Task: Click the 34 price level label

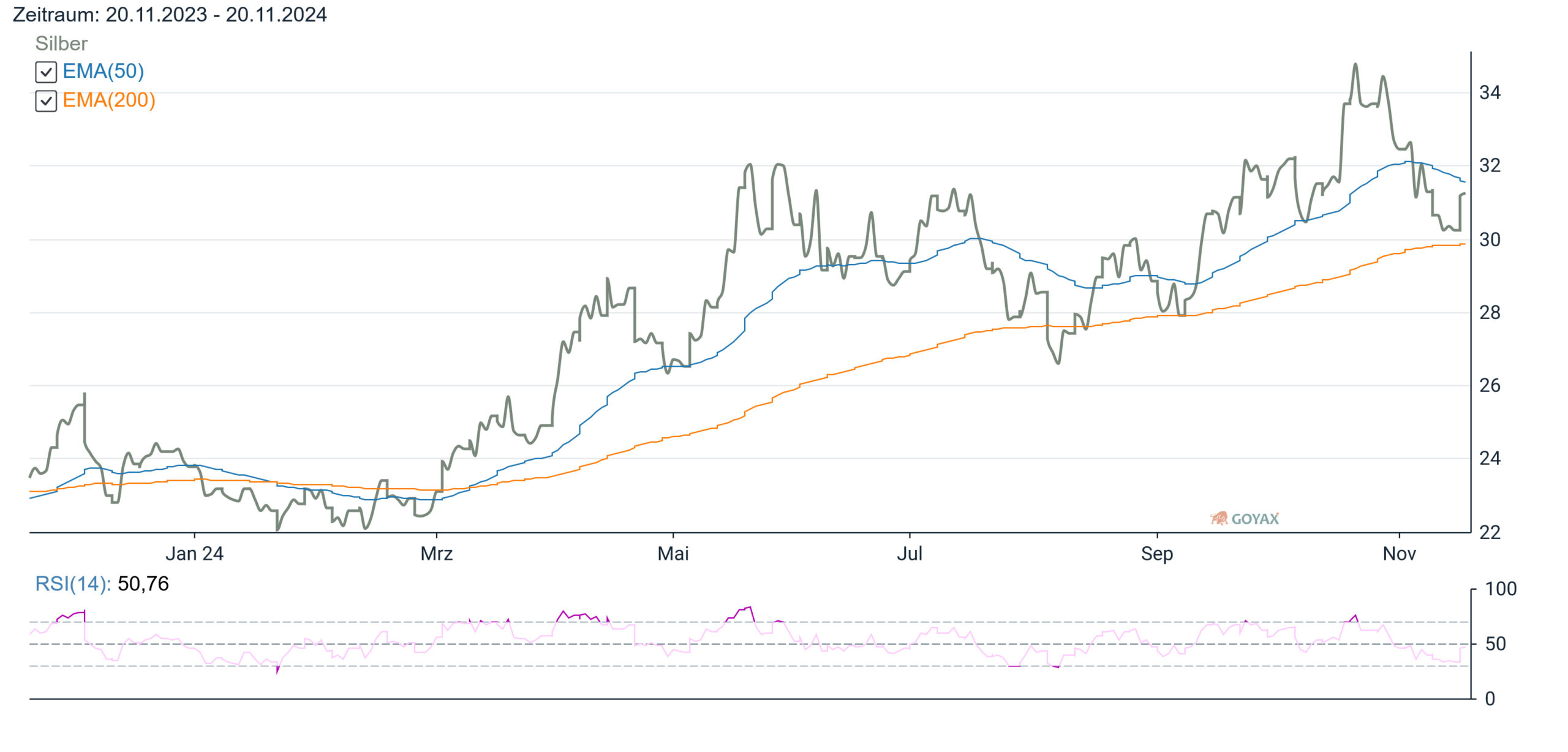Action: tap(1490, 92)
